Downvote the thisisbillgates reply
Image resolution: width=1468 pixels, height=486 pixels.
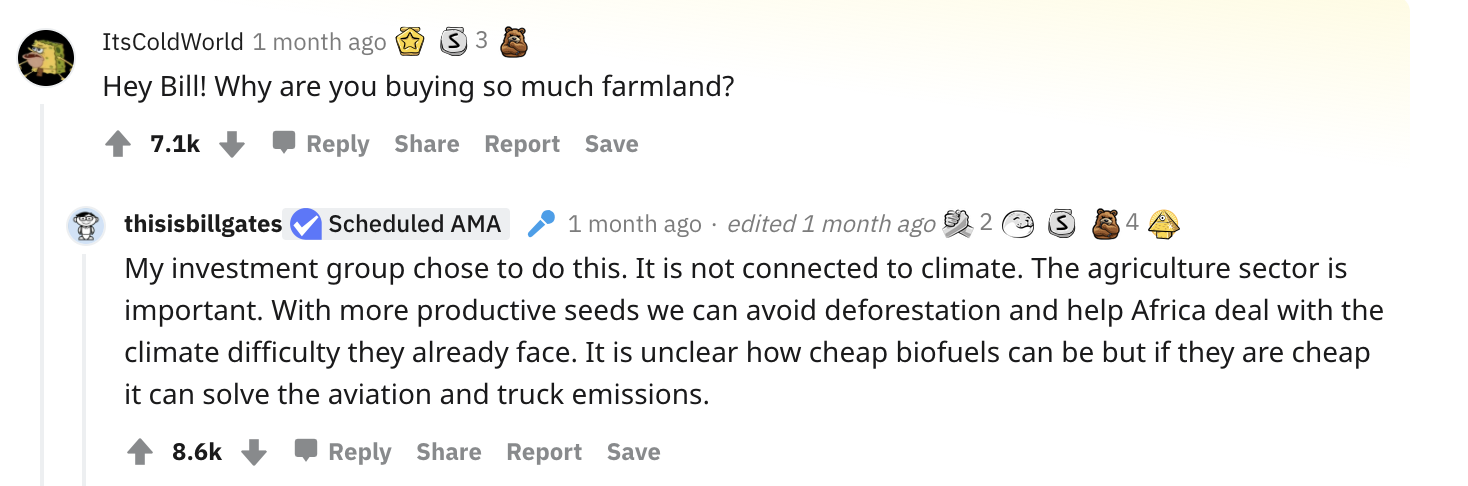254,452
